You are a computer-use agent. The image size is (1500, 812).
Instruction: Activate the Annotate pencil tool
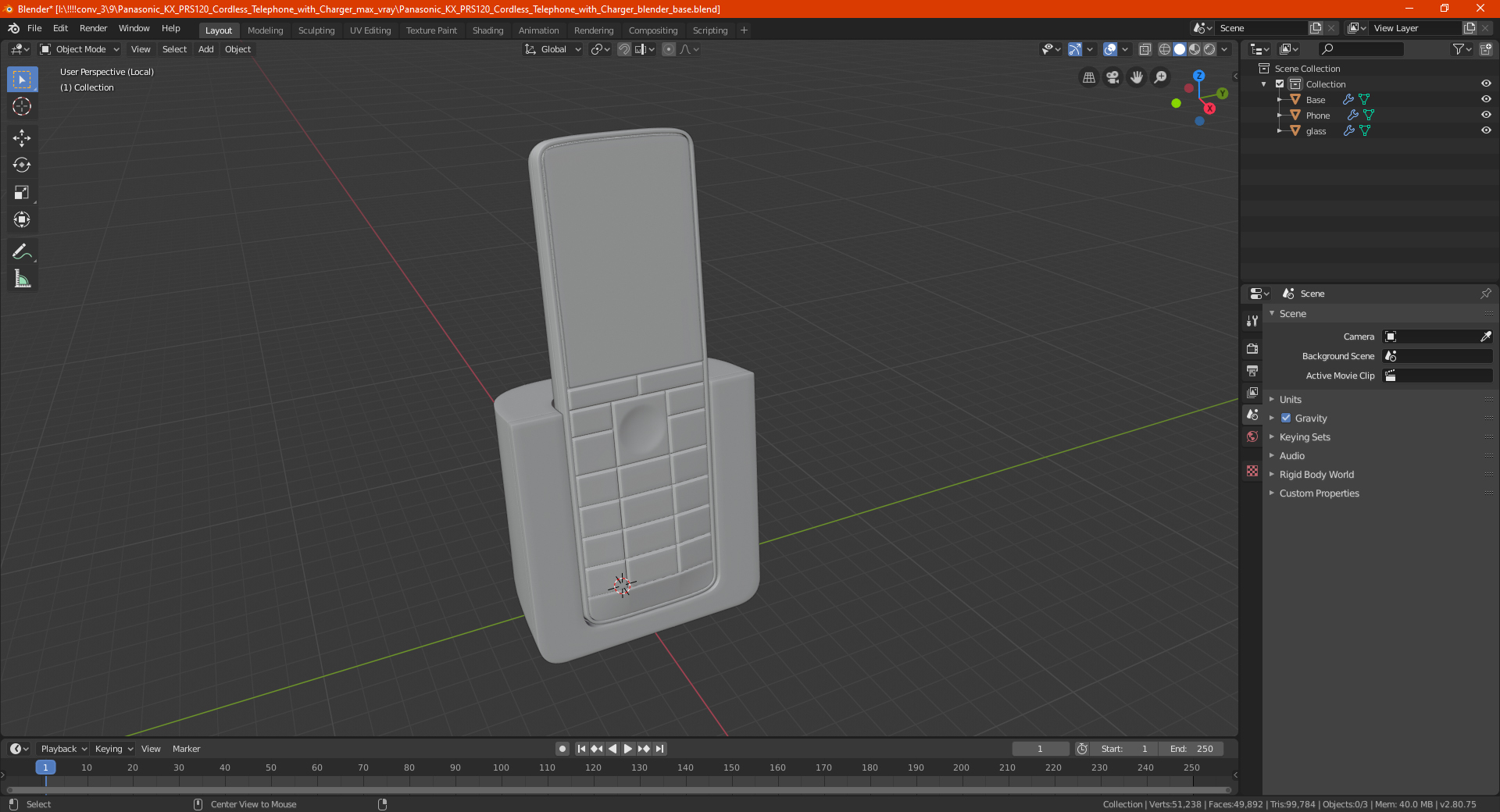tap(22, 251)
